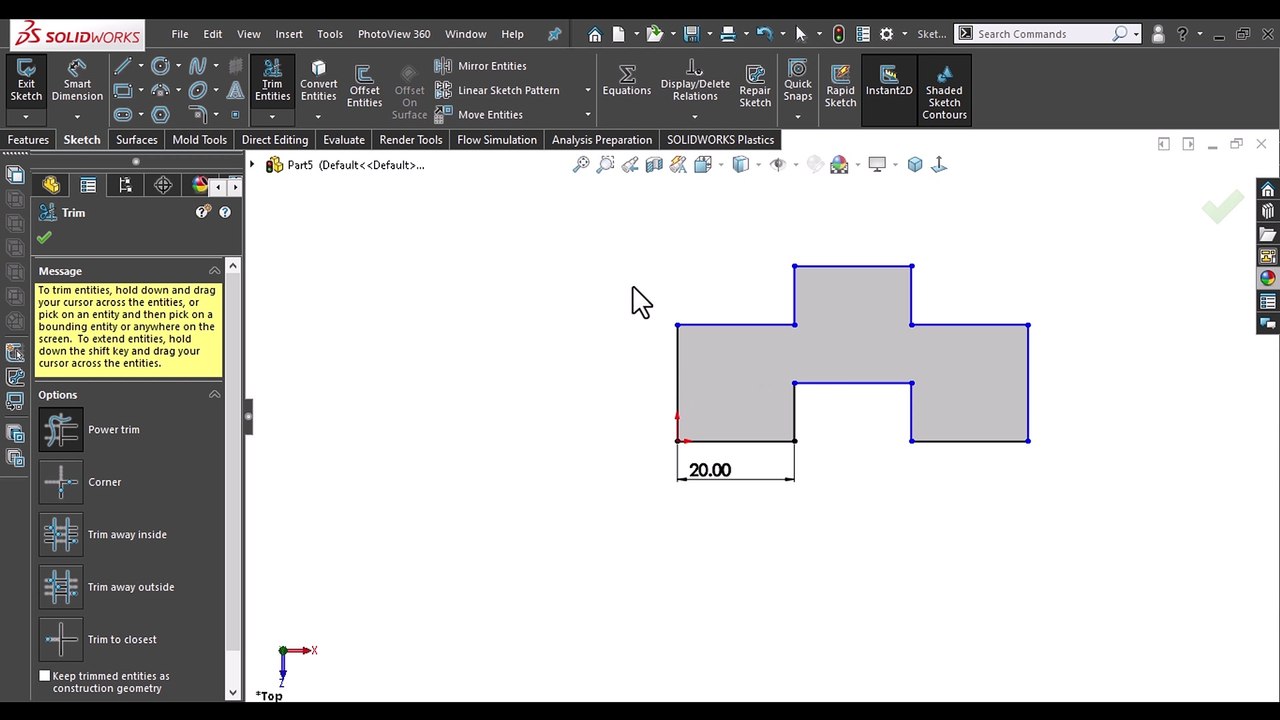
Task: Open the Tools menu
Action: coord(330,34)
